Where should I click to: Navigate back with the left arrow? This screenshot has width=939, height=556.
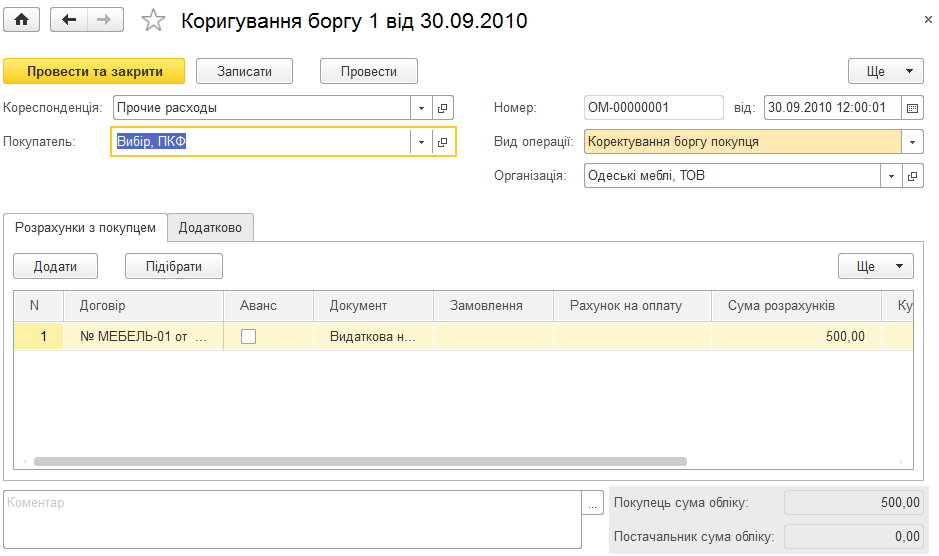(x=69, y=20)
